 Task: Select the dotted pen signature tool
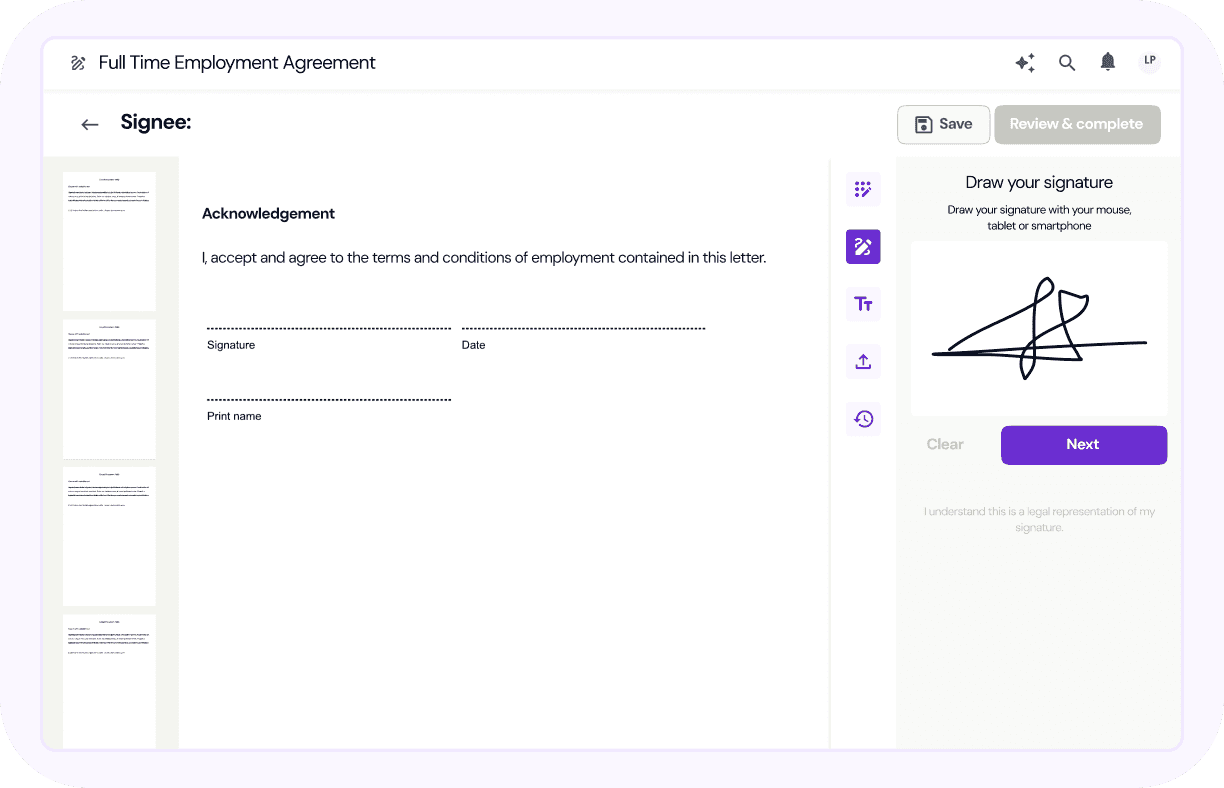click(x=863, y=189)
